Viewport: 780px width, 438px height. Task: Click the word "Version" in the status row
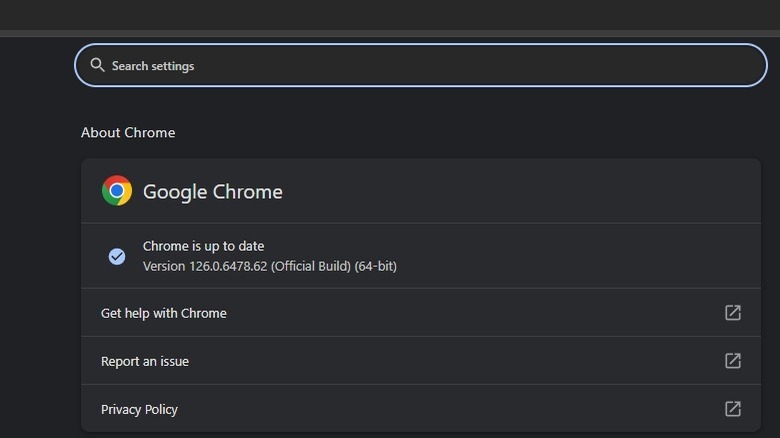(164, 266)
